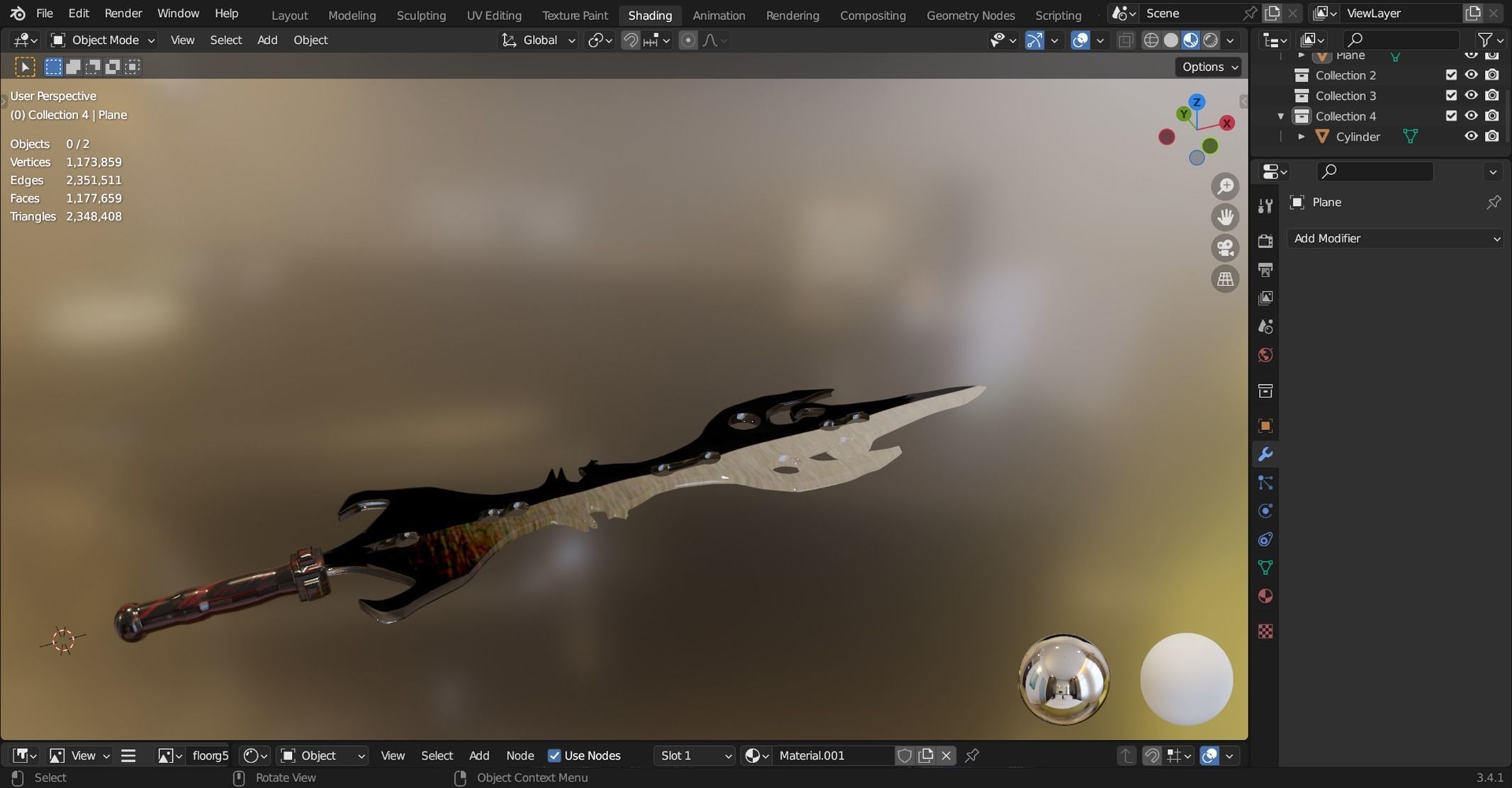This screenshot has height=788, width=1512.
Task: Open the Object Constraints properties tab
Action: [x=1265, y=539]
